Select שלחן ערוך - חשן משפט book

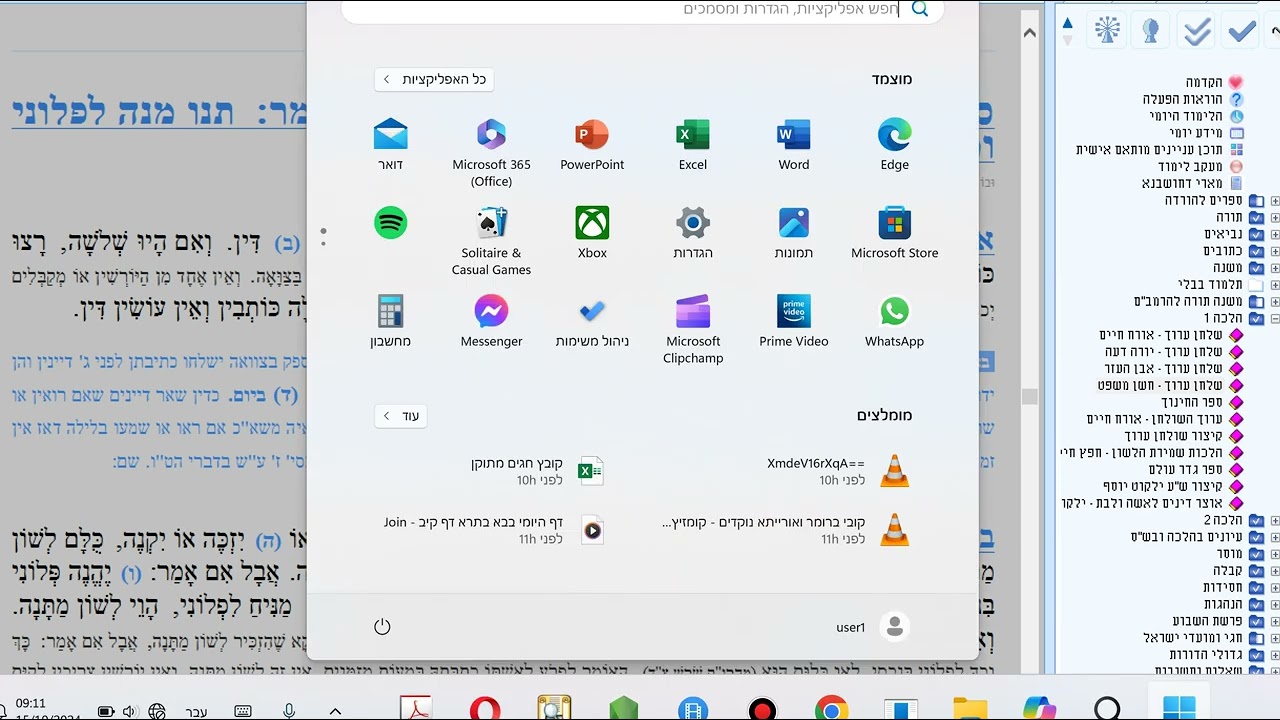click(1161, 386)
